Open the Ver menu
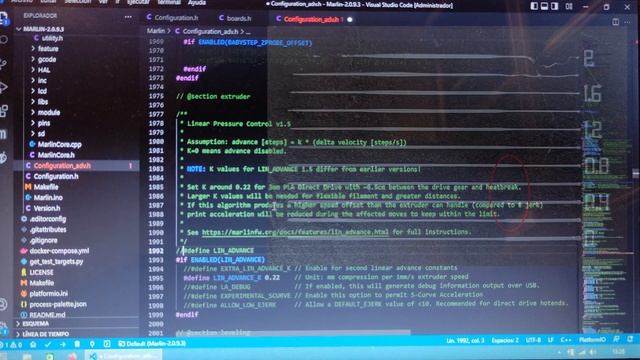 [103, 2]
